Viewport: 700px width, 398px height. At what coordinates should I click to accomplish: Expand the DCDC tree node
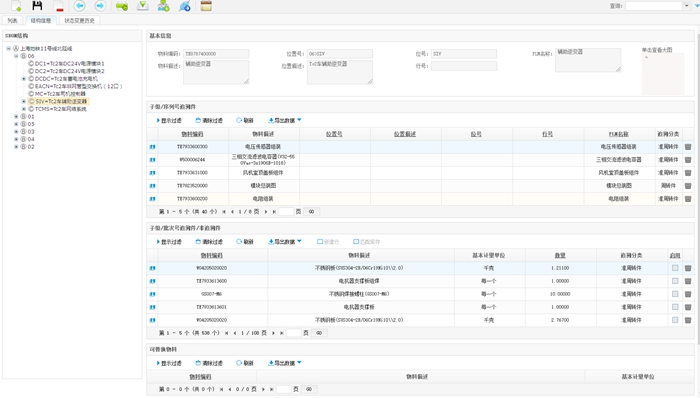[x=24, y=79]
